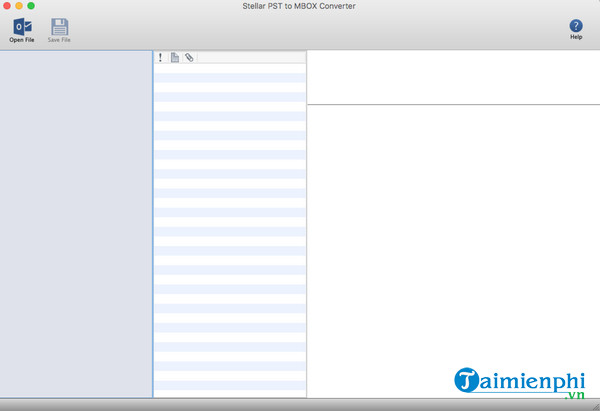Image resolution: width=600 pixels, height=411 pixels.
Task: Click the Open File Outlook icon
Action: [x=21, y=26]
